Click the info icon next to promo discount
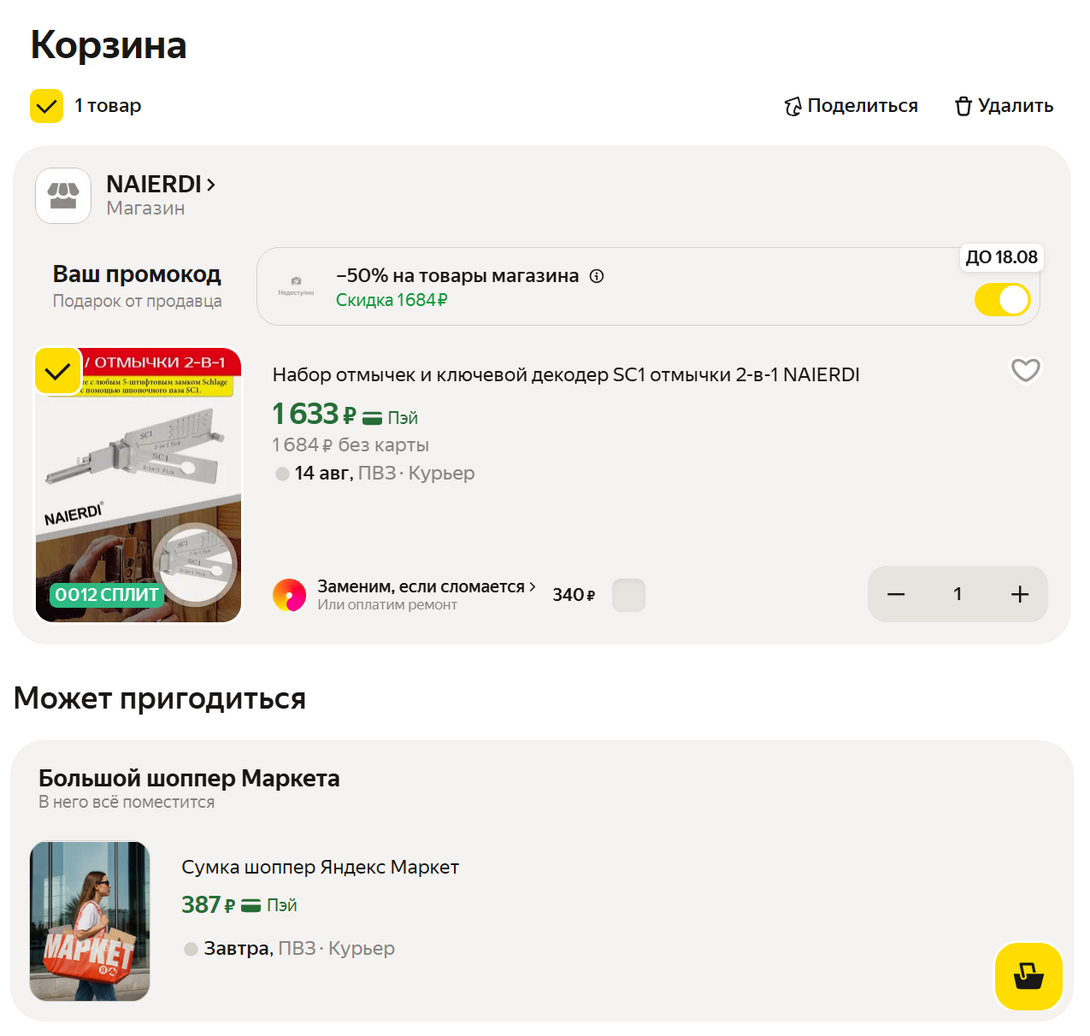 point(596,276)
